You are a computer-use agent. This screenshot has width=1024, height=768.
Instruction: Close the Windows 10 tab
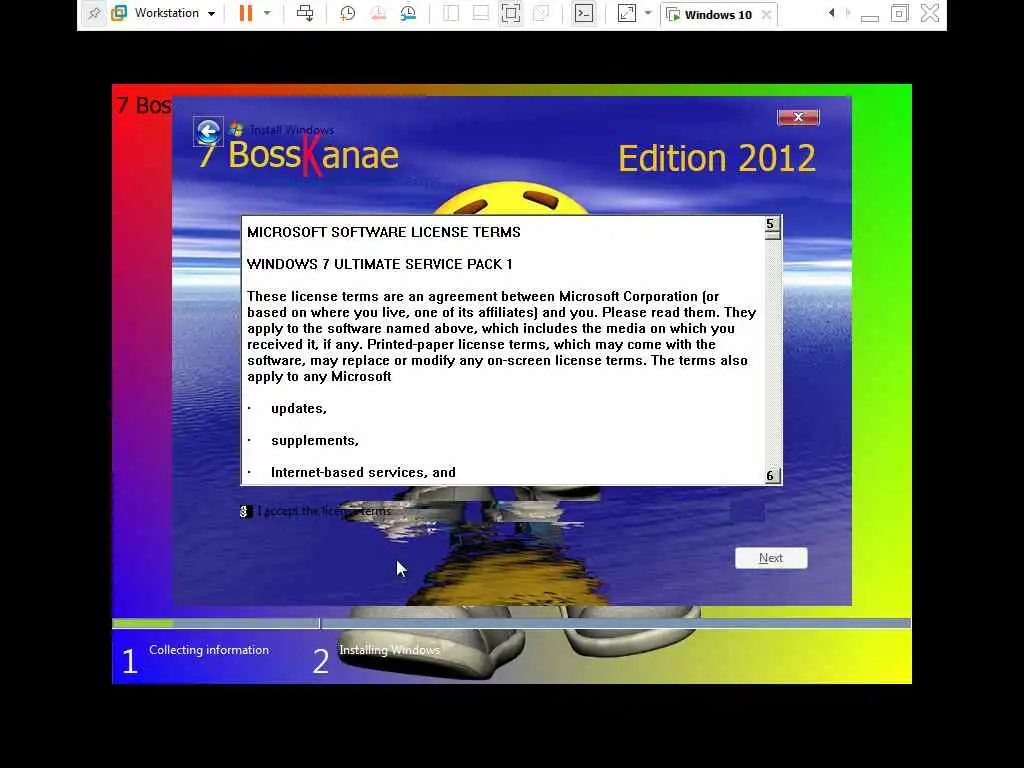(x=767, y=14)
